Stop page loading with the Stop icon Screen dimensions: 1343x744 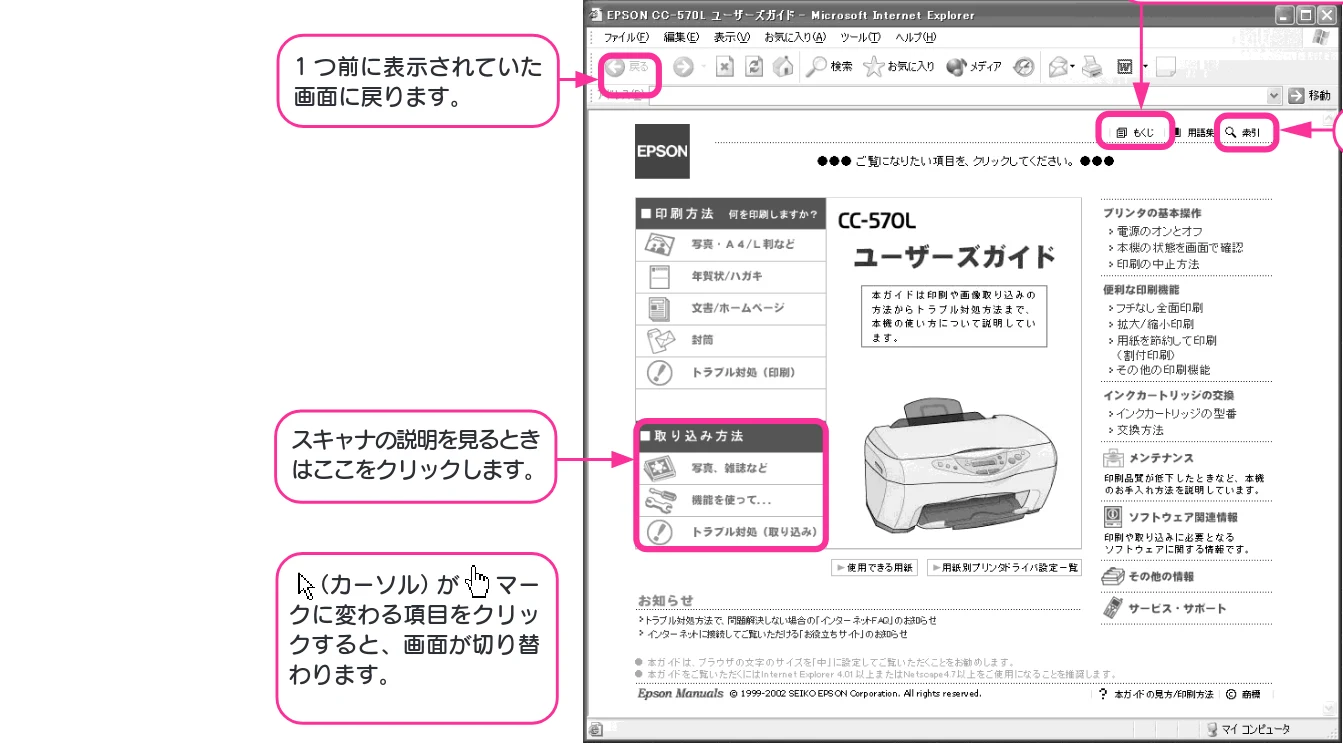pos(725,68)
